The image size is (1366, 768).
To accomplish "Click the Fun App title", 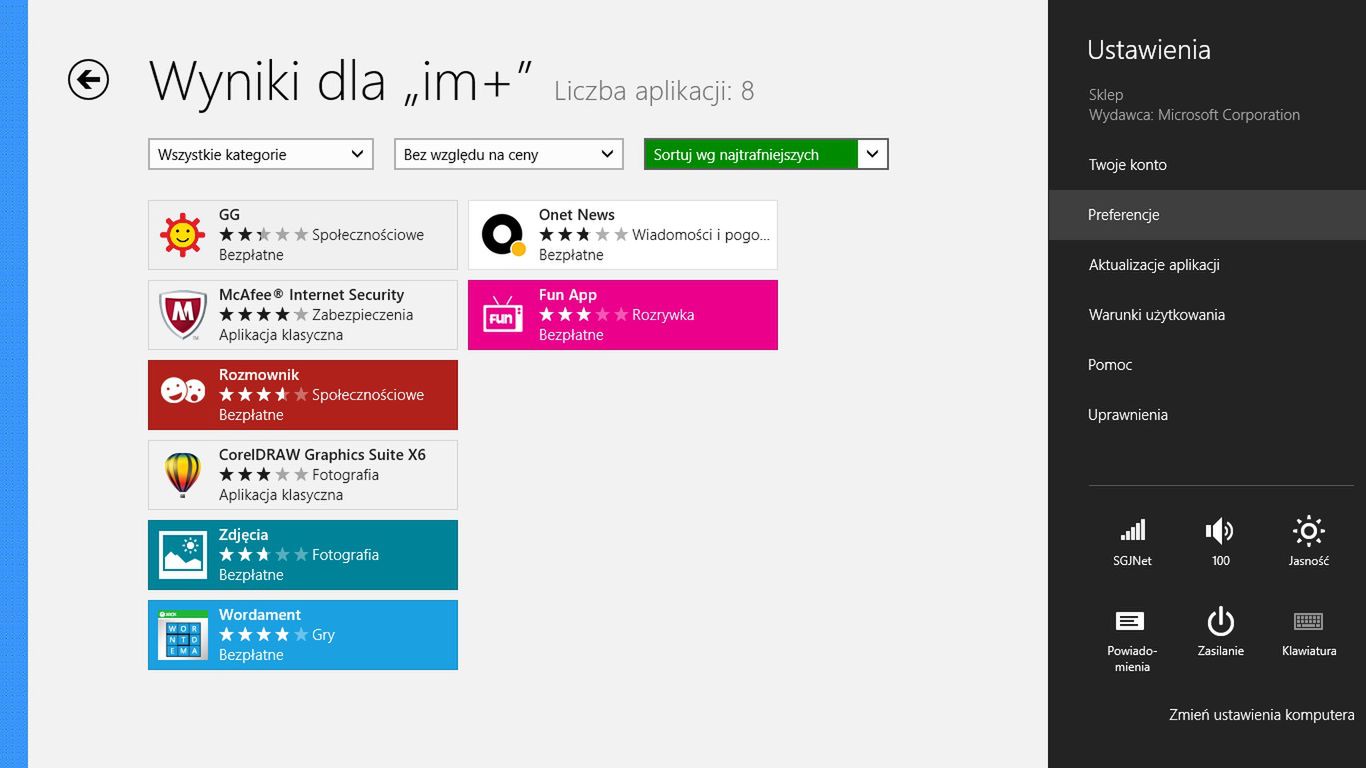I will (x=567, y=295).
